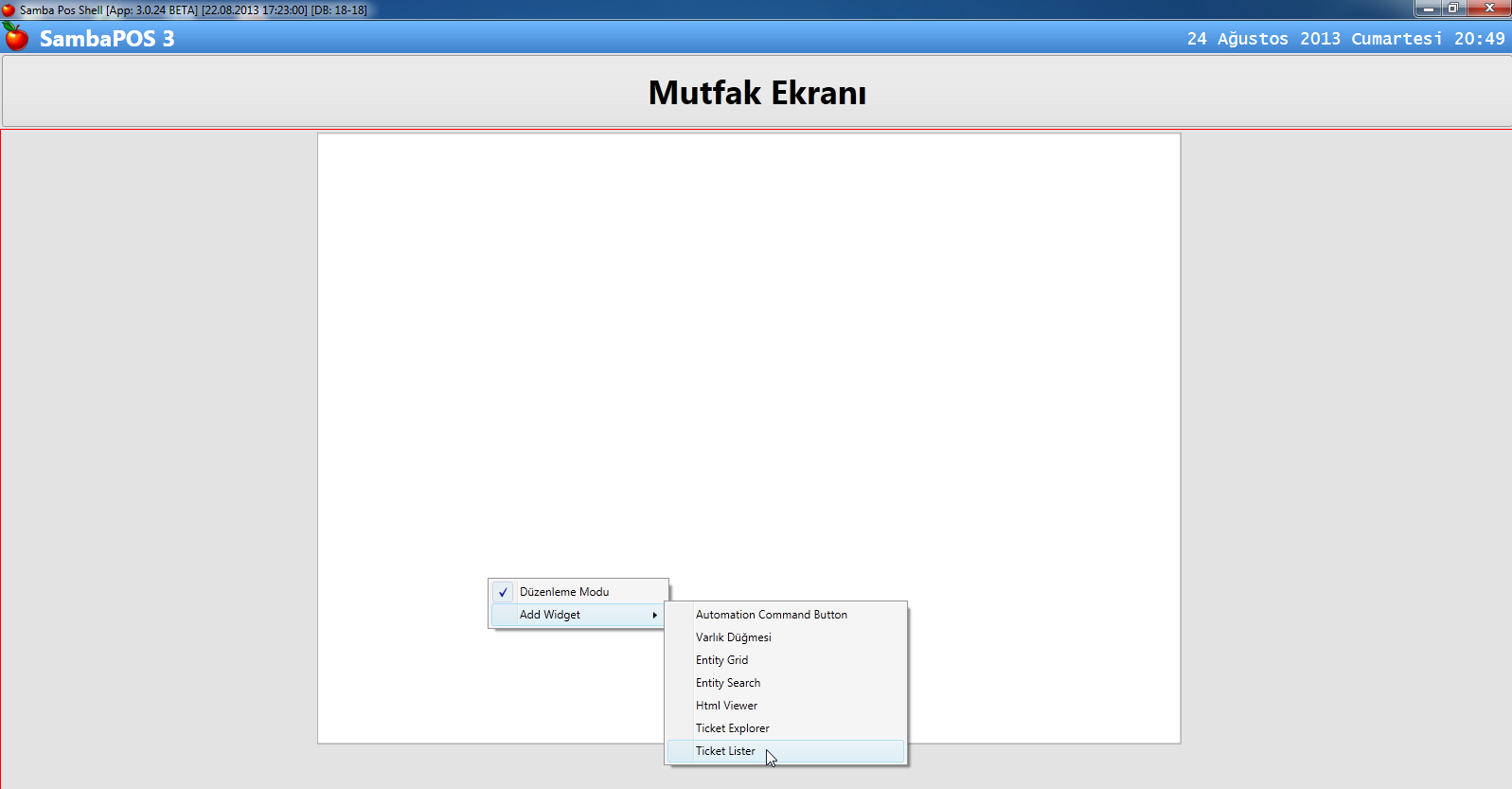Select Entity Grid widget option
The width and height of the screenshot is (1512, 789).
click(x=721, y=660)
